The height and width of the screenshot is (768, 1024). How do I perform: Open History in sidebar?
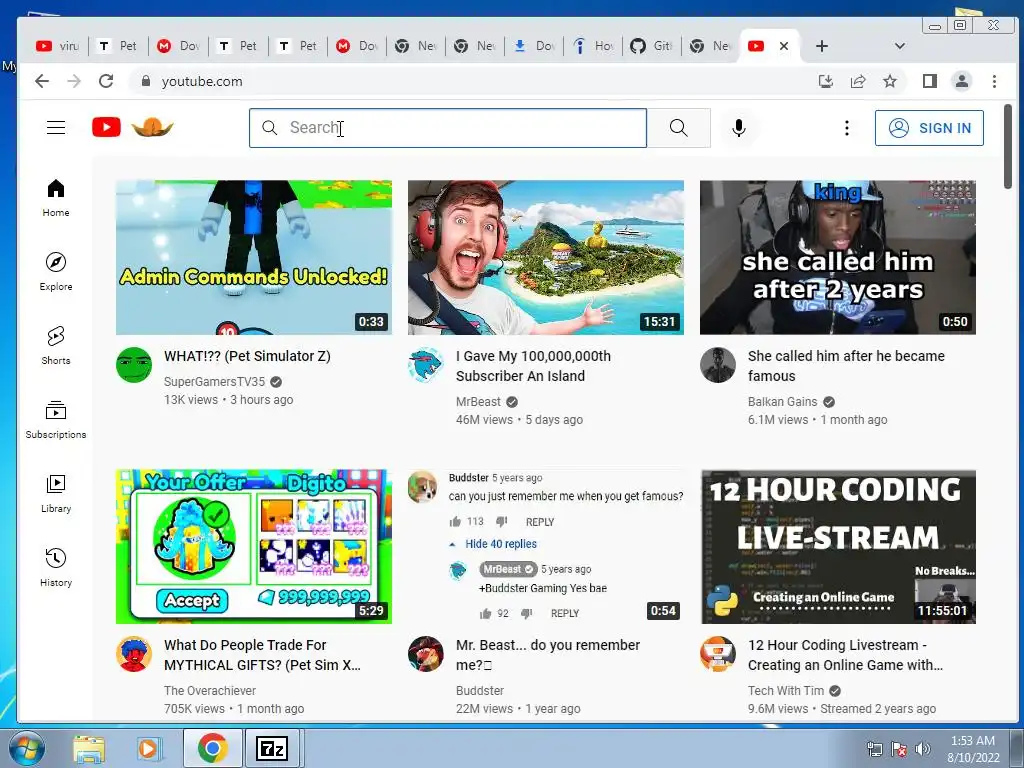[x=56, y=567]
